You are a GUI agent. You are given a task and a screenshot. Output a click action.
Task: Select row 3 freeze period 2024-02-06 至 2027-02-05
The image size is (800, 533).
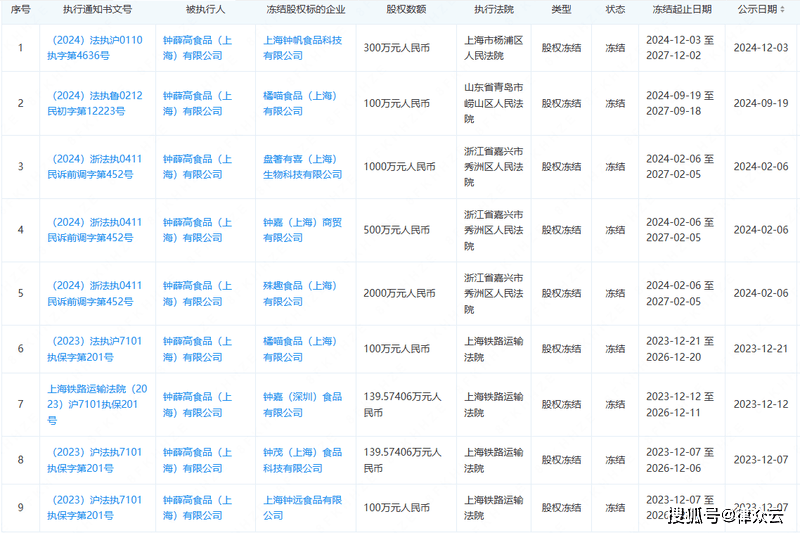coord(680,167)
